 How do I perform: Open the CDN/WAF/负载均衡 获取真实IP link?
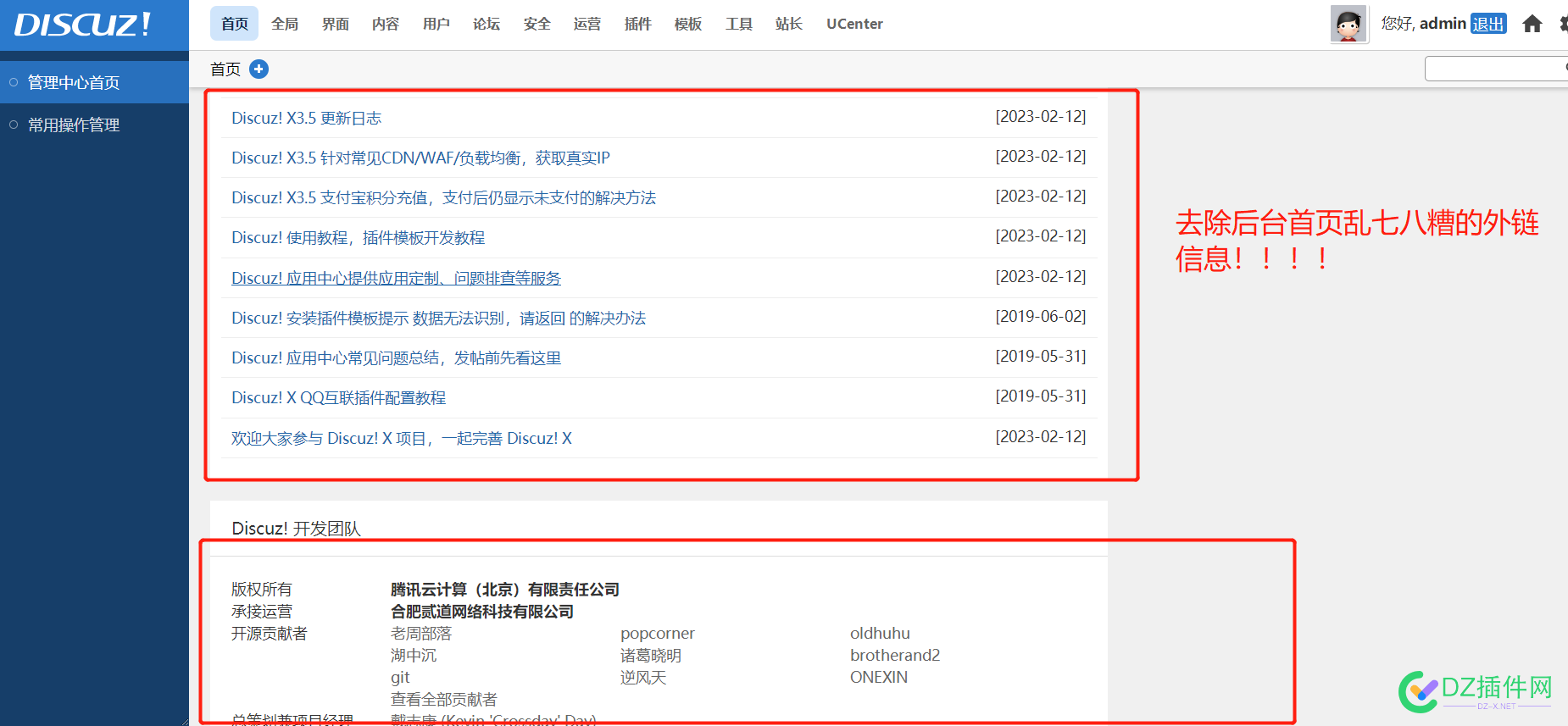[x=420, y=158]
